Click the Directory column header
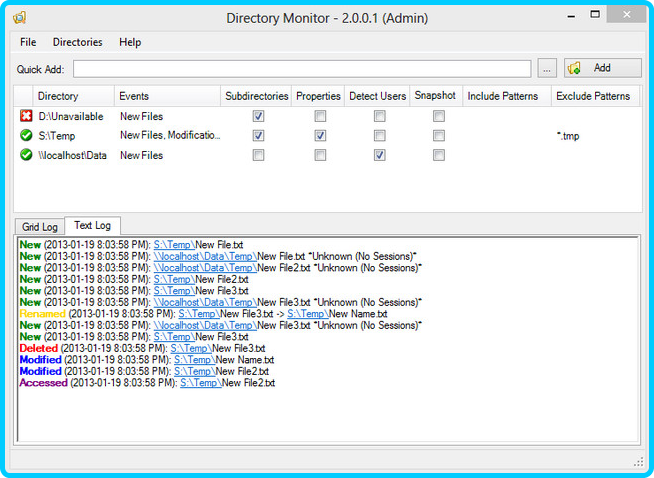 73,96
